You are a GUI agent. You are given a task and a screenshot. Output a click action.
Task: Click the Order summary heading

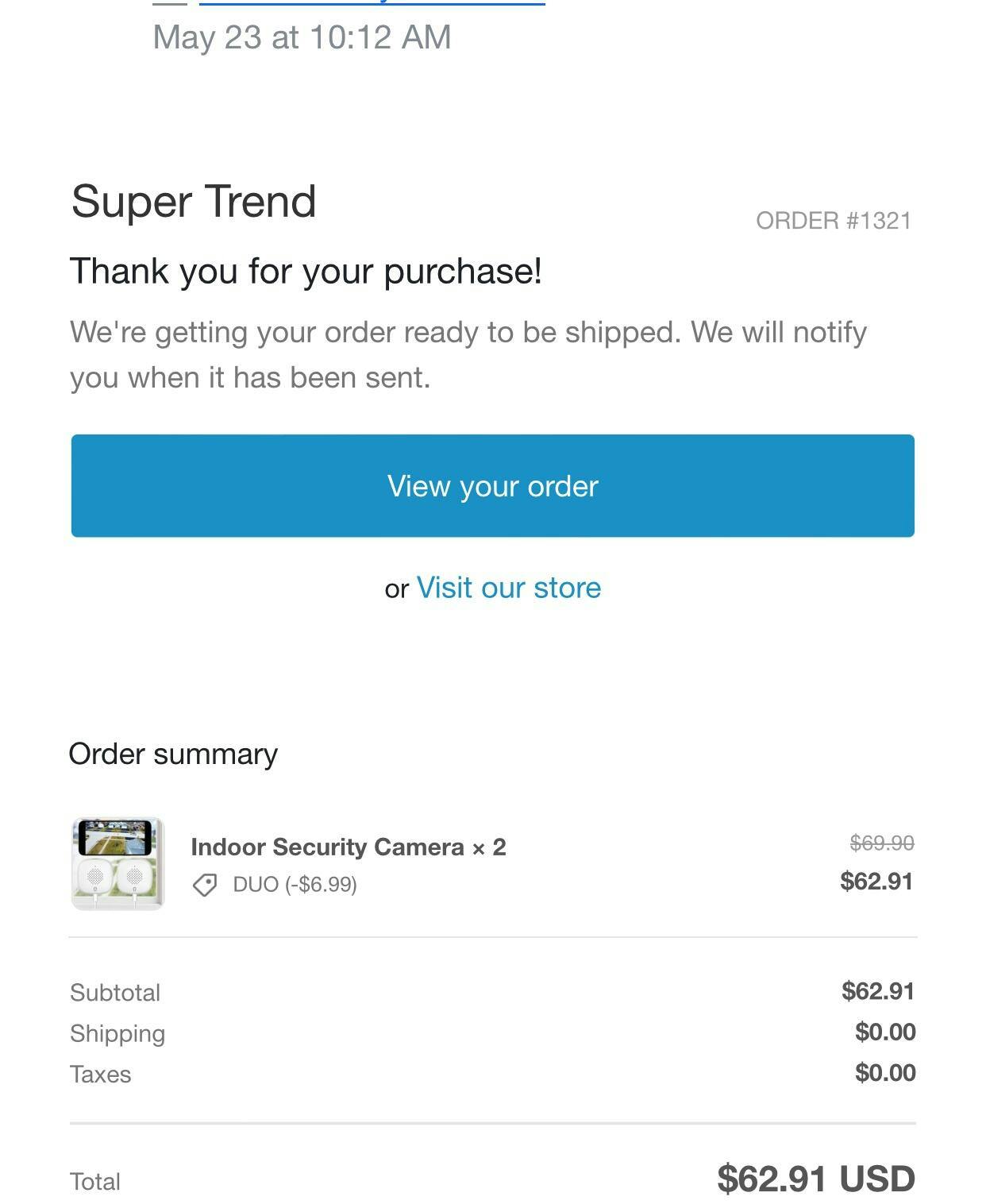(173, 754)
